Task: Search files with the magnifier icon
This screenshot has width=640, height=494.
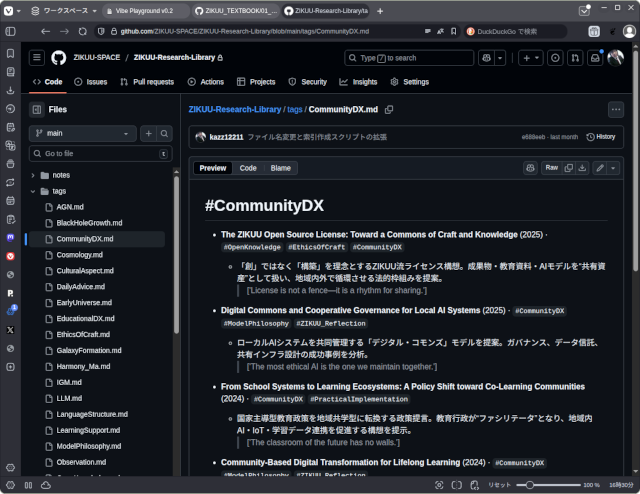Action: pos(165,133)
